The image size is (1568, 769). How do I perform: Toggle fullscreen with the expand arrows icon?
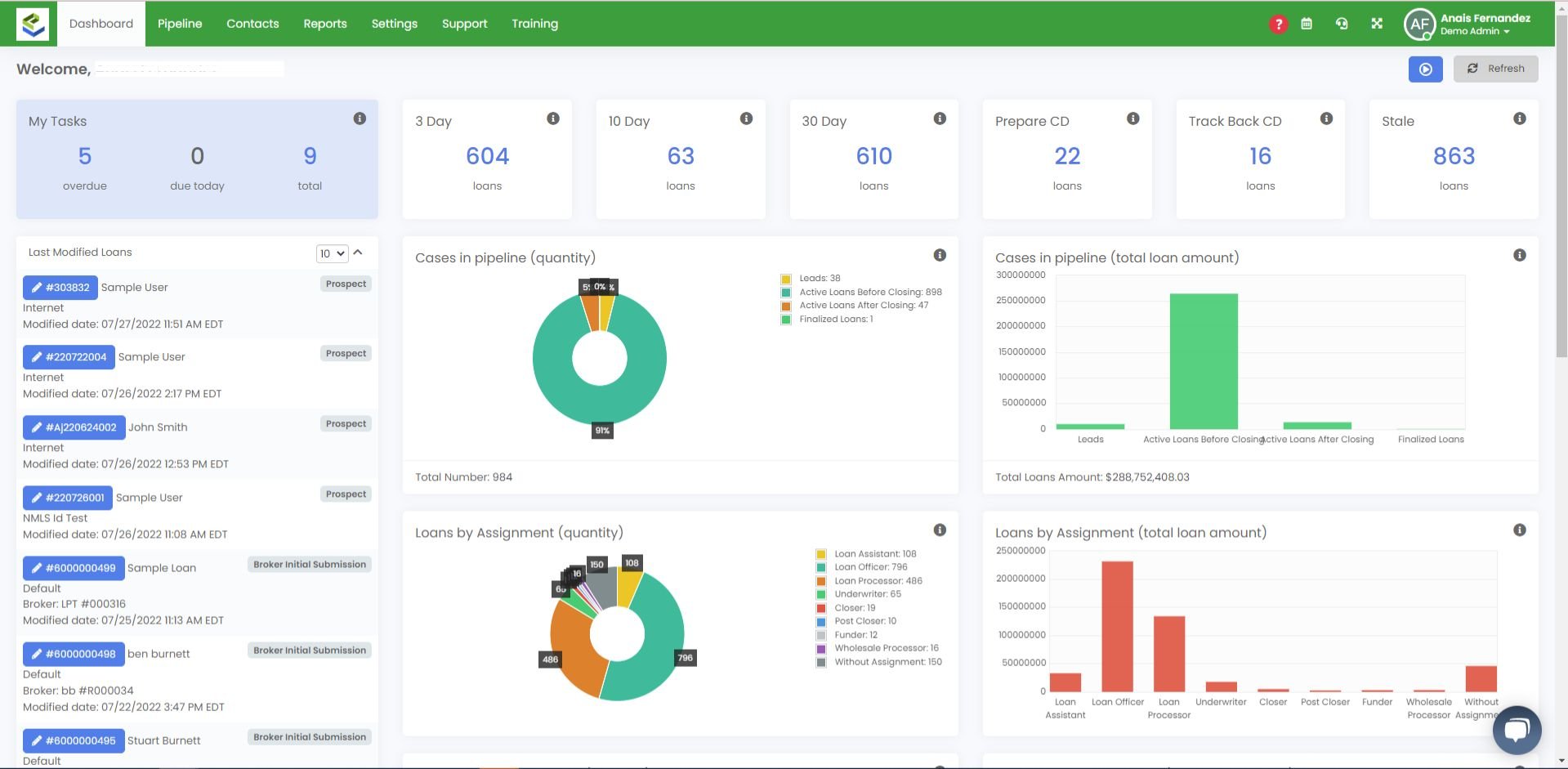click(x=1377, y=24)
